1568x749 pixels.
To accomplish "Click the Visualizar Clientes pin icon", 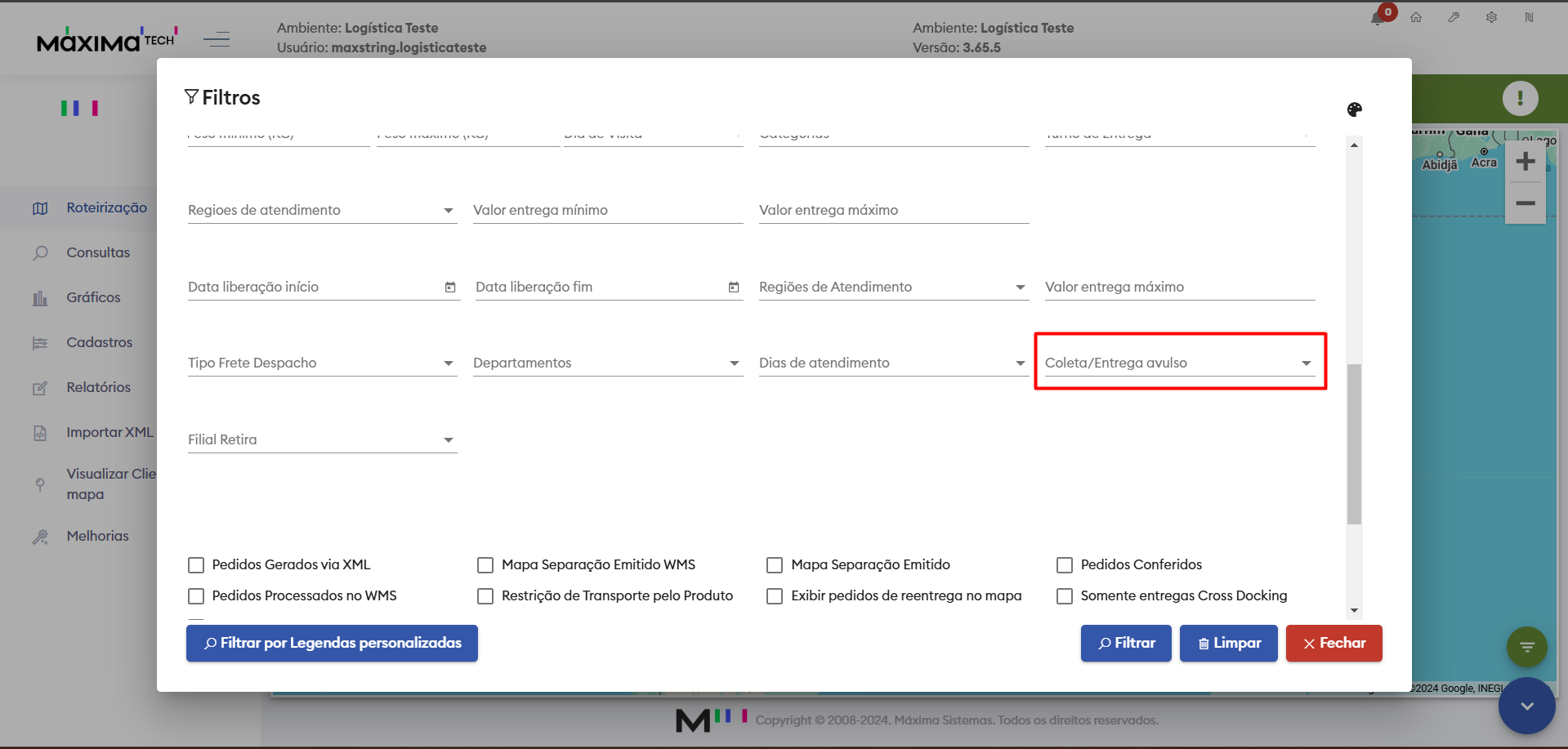I will coord(40,484).
